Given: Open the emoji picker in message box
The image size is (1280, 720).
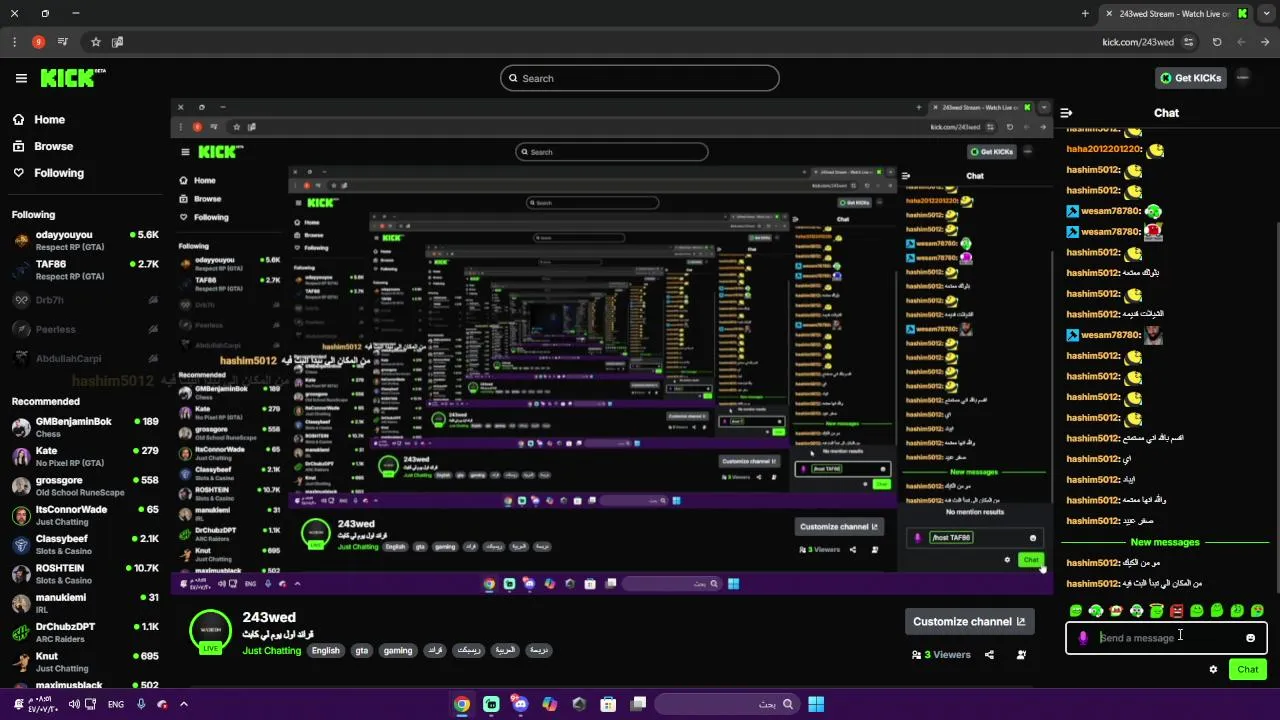Looking at the screenshot, I should click(1250, 638).
